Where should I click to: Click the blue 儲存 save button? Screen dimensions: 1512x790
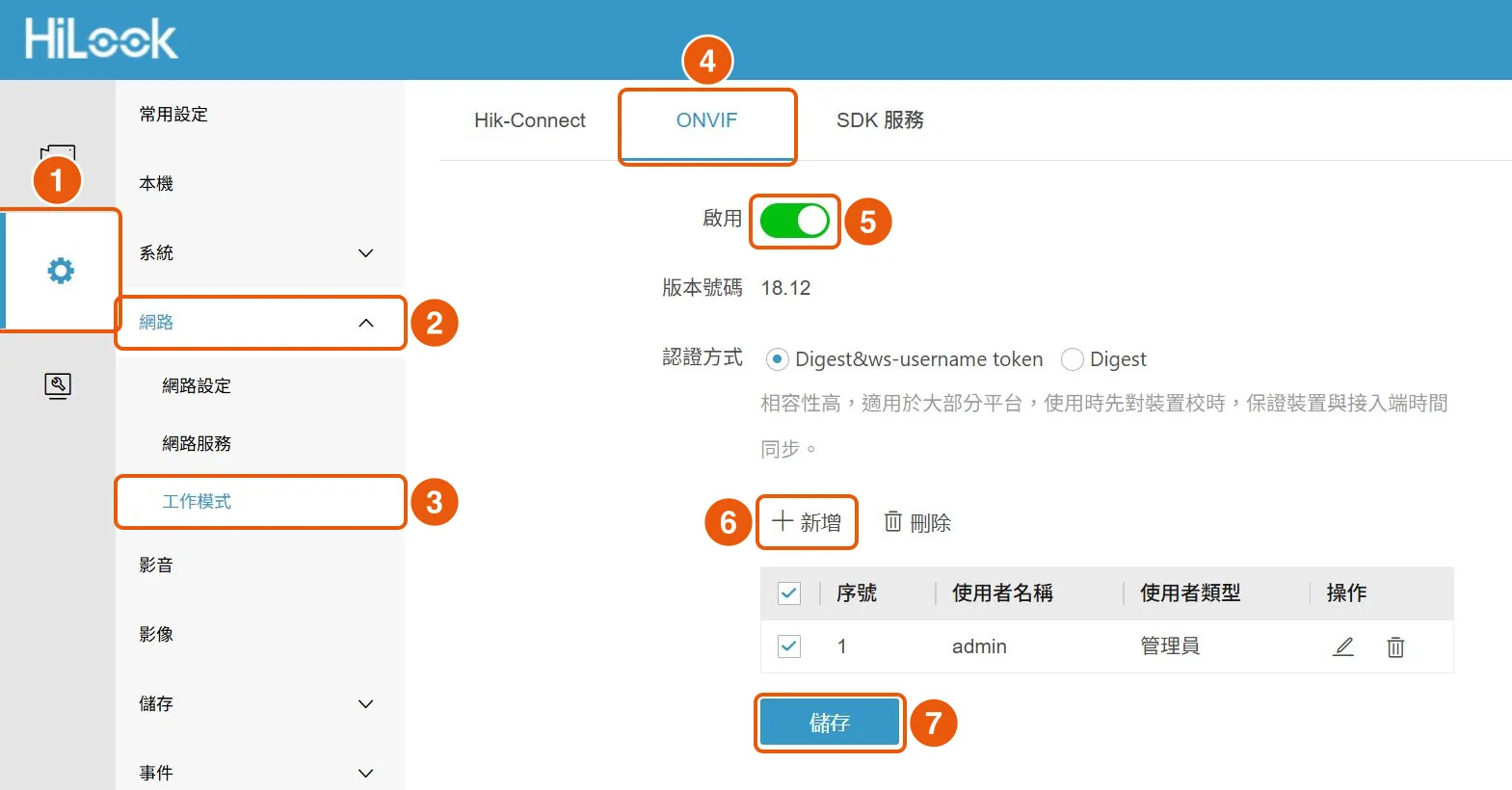point(829,723)
